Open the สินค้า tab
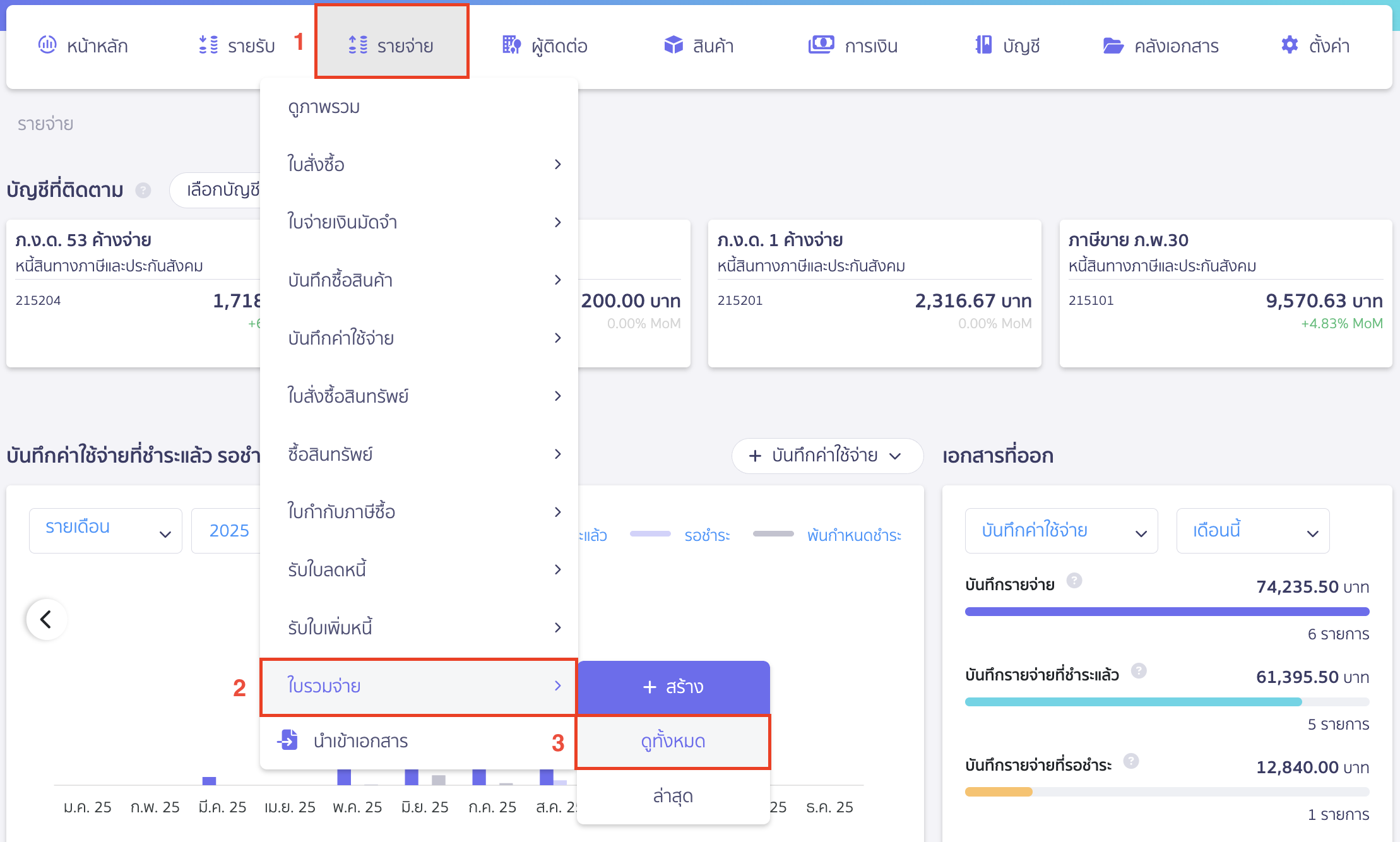The height and width of the screenshot is (842, 1400). pyautogui.click(x=699, y=45)
